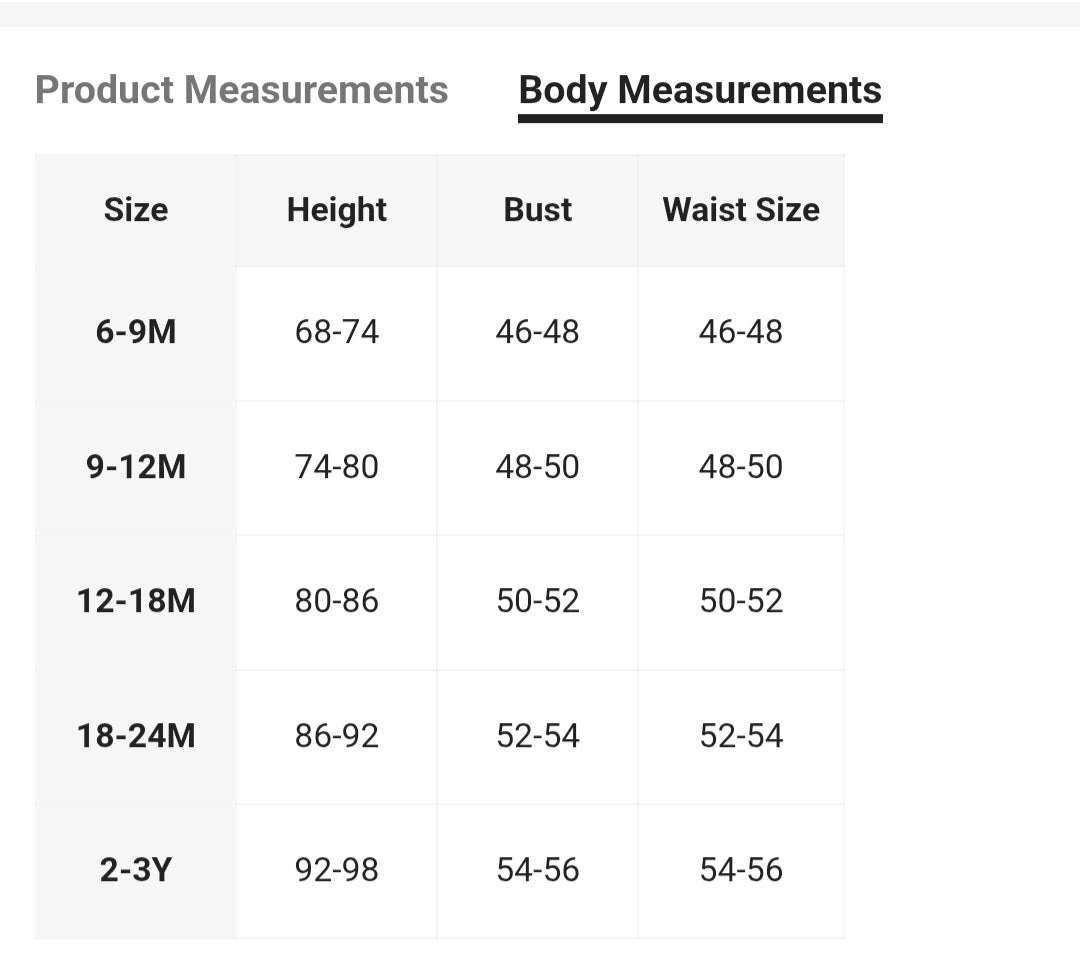Click the 46-48 bust cell
This screenshot has height=962, width=1080.
pyautogui.click(x=538, y=332)
